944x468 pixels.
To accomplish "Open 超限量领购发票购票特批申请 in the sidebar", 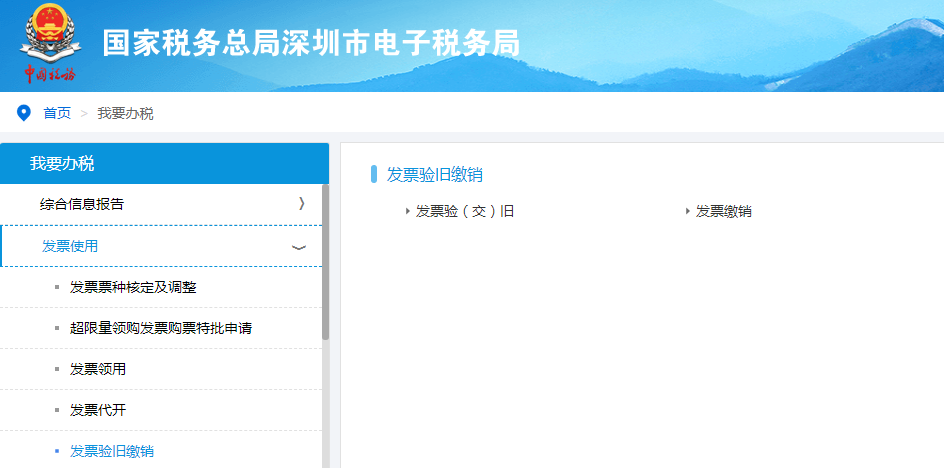I will (167, 328).
